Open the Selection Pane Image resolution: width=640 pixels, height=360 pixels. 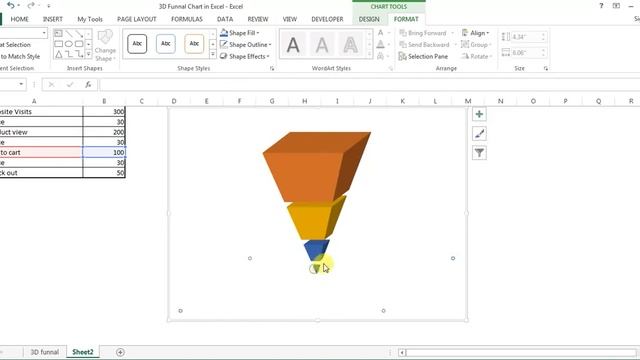click(423, 56)
